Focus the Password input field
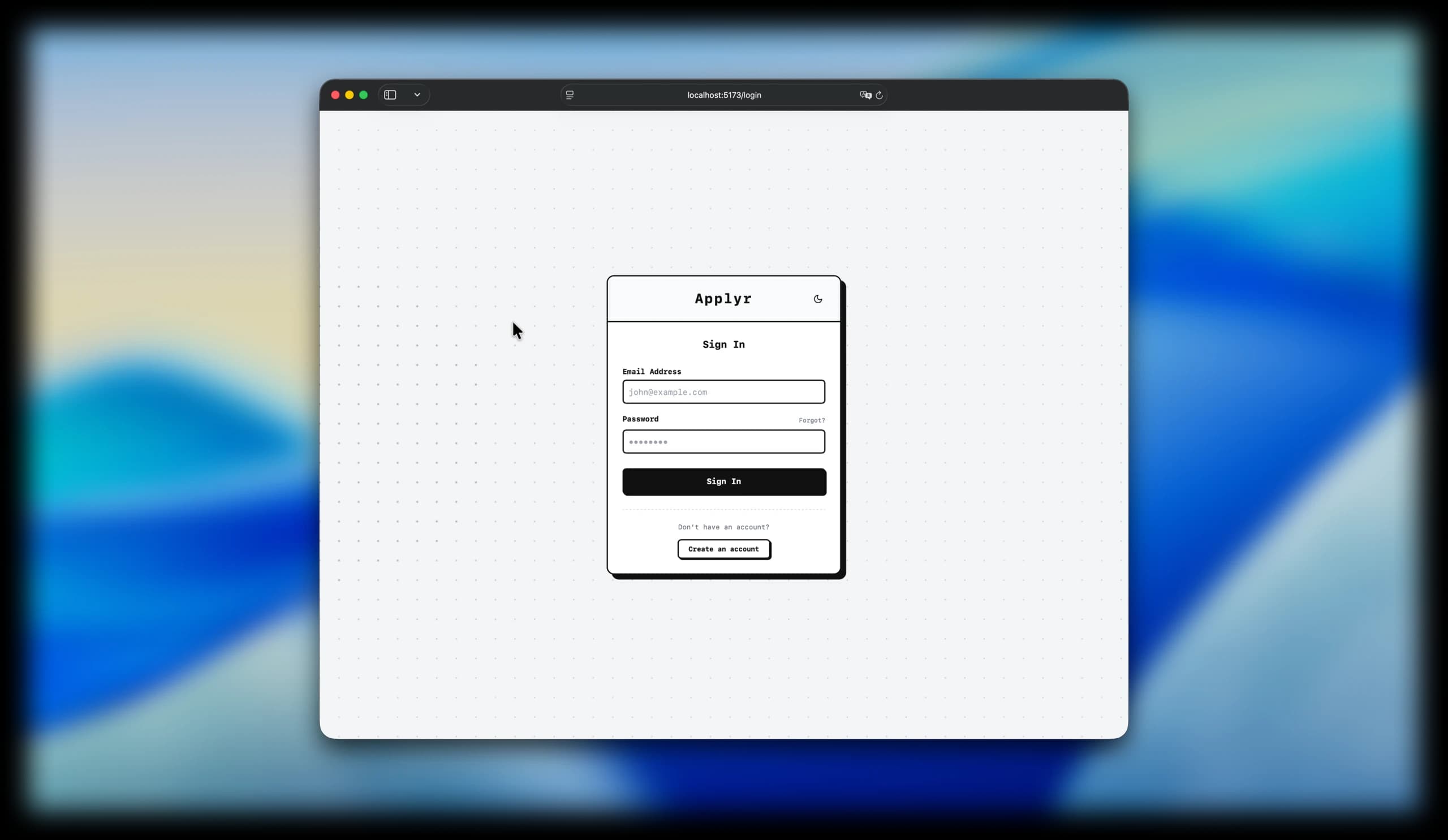This screenshot has width=1448, height=840. [723, 441]
